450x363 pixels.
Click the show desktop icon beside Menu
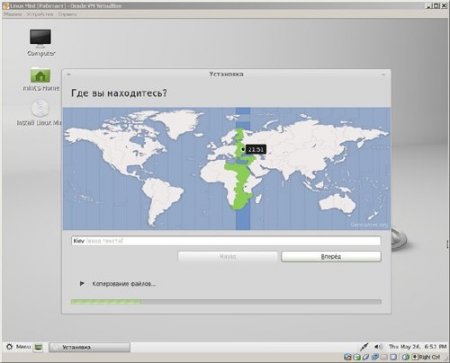[39, 347]
